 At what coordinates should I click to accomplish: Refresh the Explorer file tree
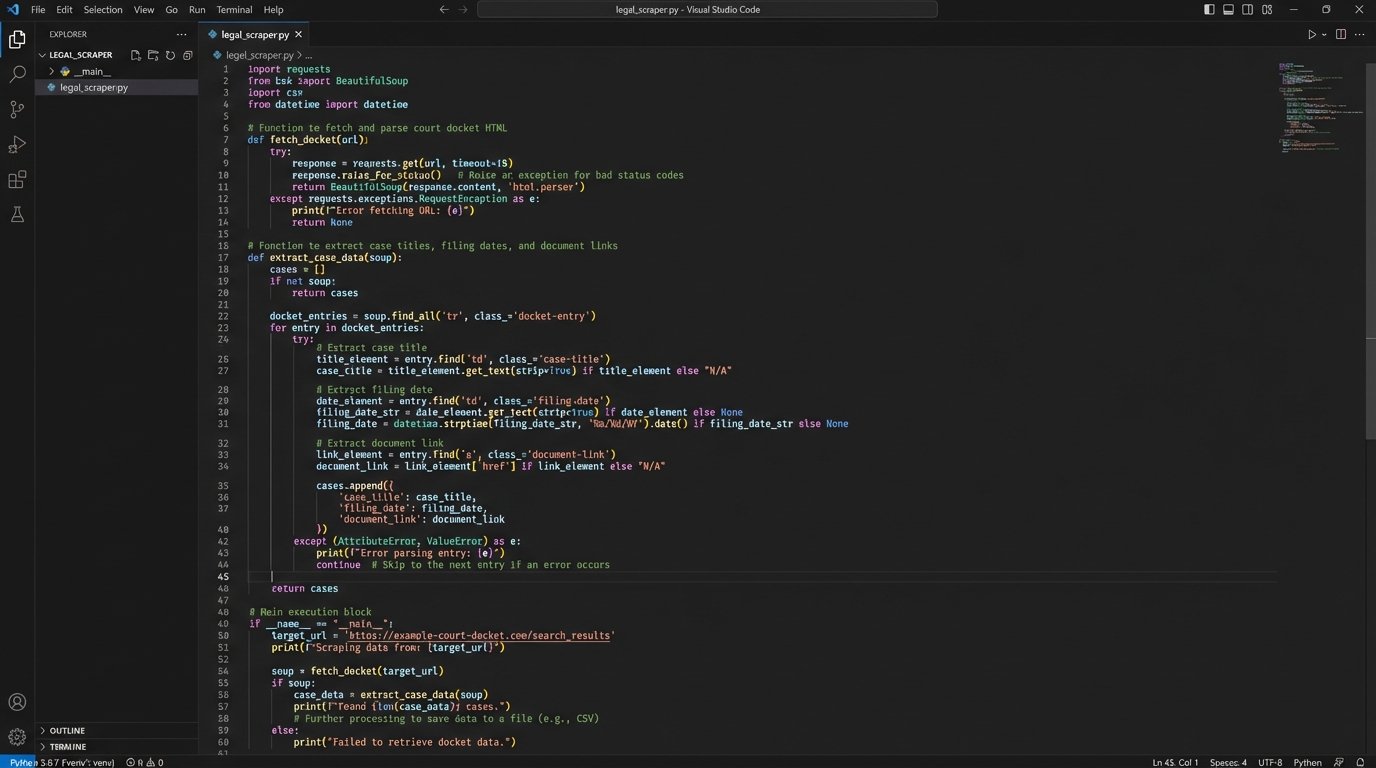pos(170,55)
